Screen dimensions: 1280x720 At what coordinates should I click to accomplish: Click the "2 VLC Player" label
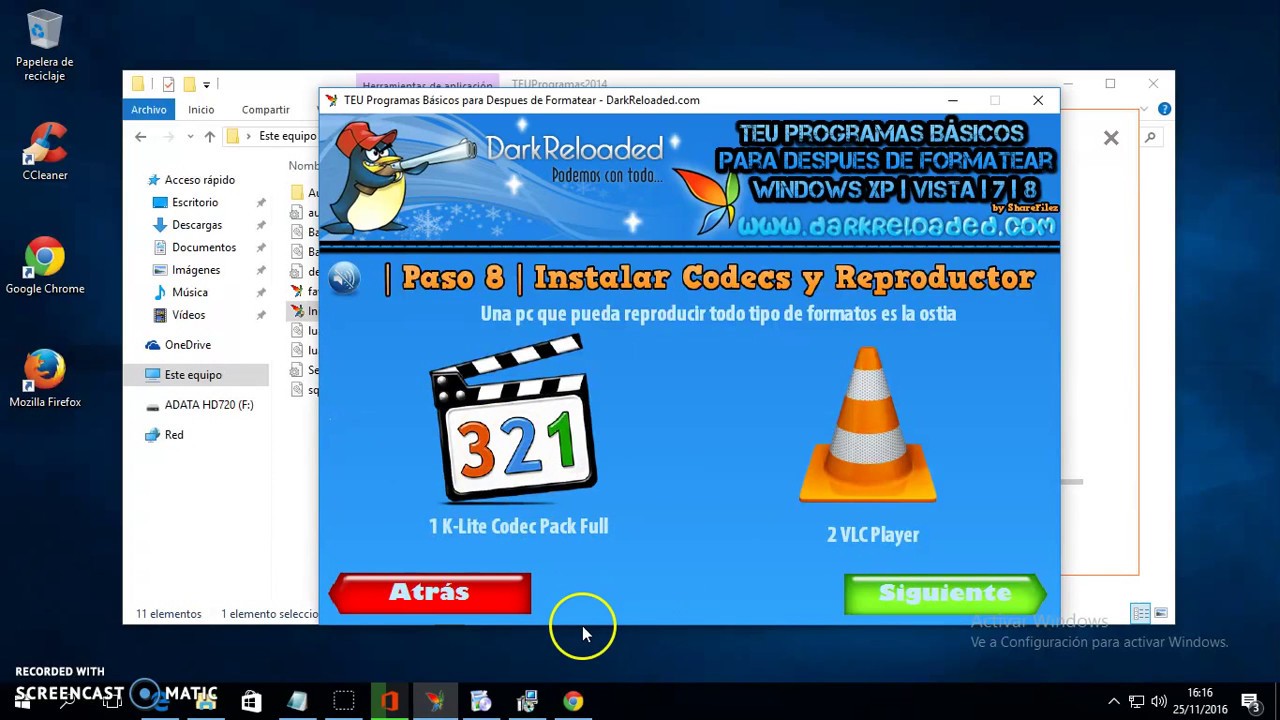tap(873, 535)
